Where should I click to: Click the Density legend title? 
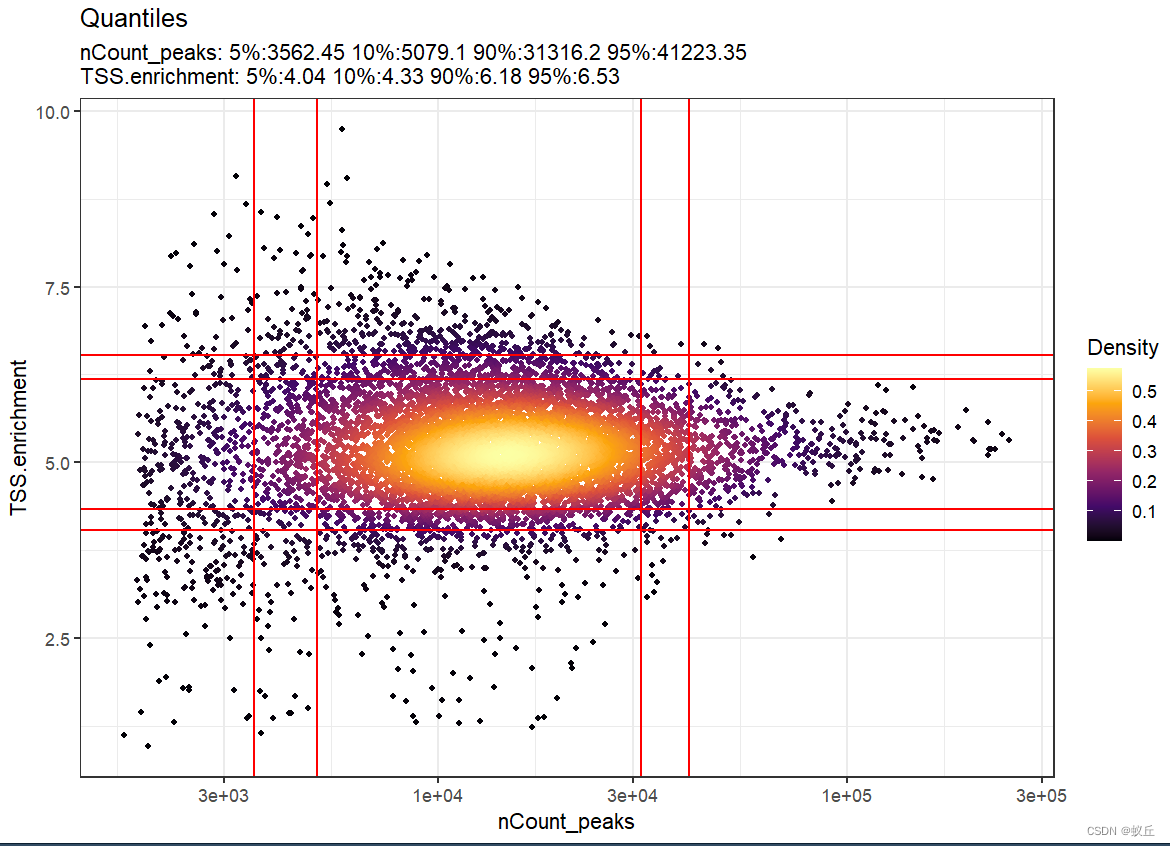tap(1122, 347)
